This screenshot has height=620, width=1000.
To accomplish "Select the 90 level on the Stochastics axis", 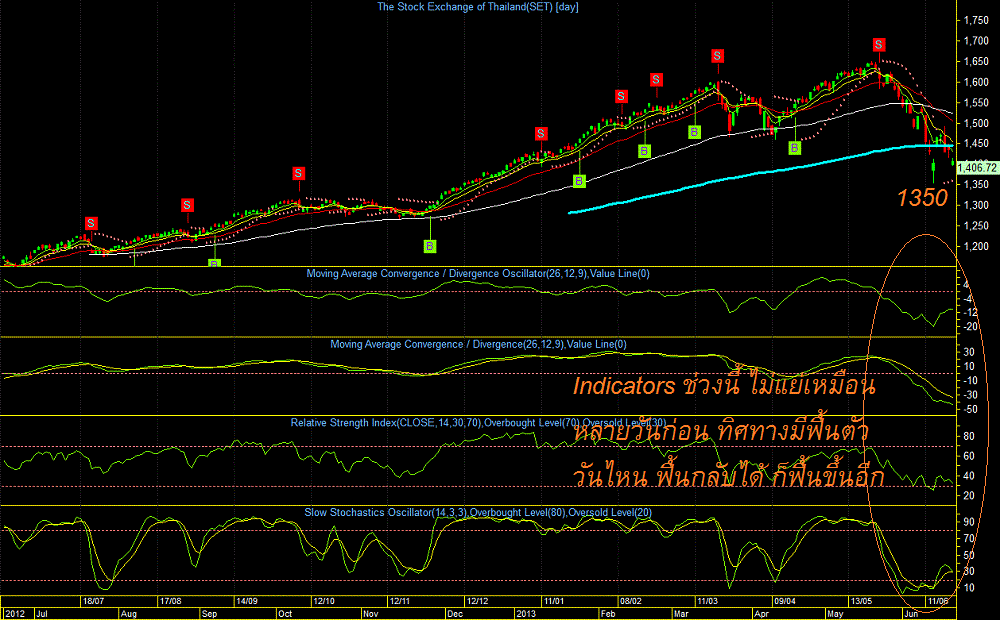I will point(969,522).
